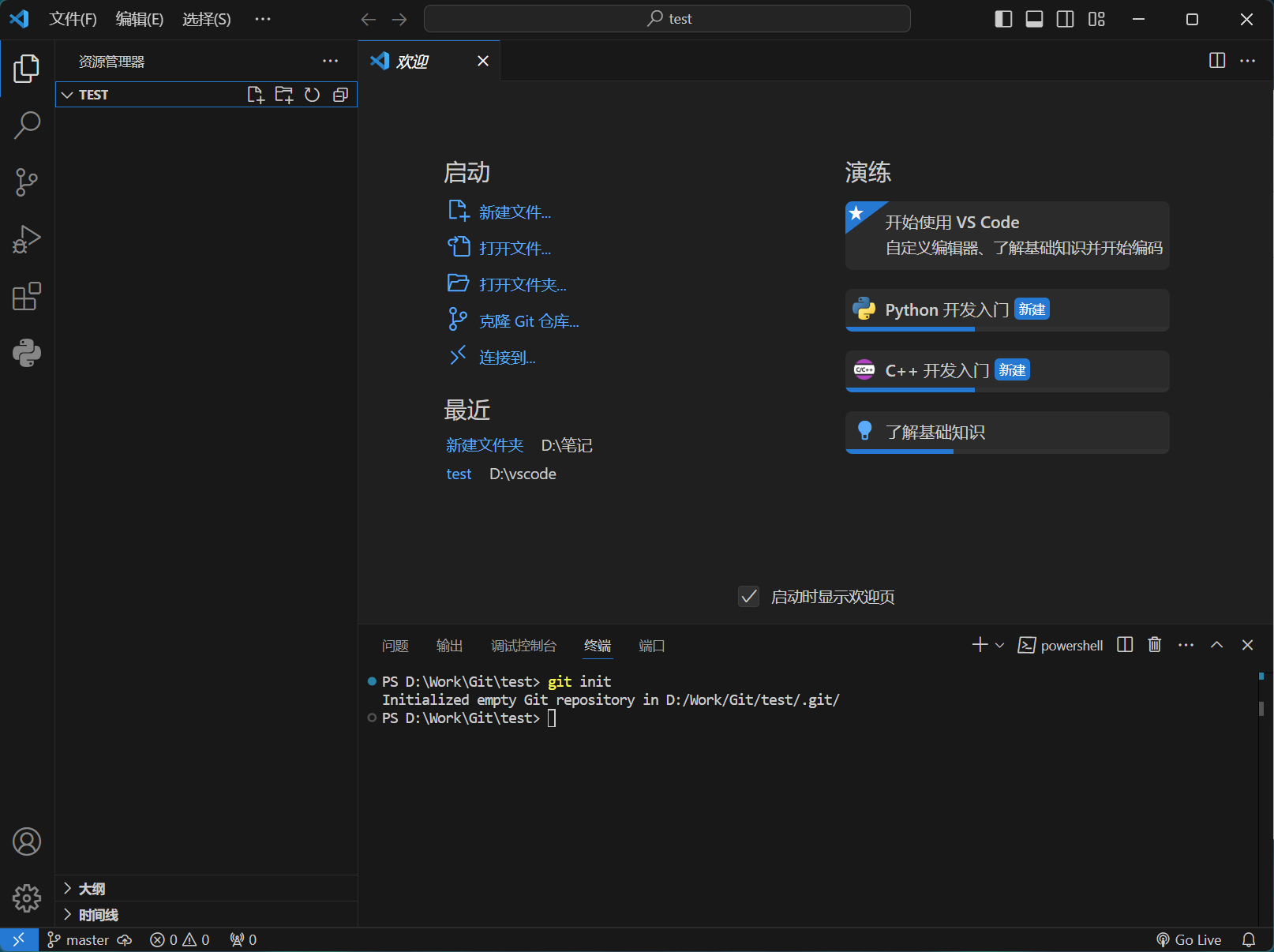The image size is (1274, 952).
Task: Toggle 启动时显示欢迎页 checkbox
Action: (748, 597)
